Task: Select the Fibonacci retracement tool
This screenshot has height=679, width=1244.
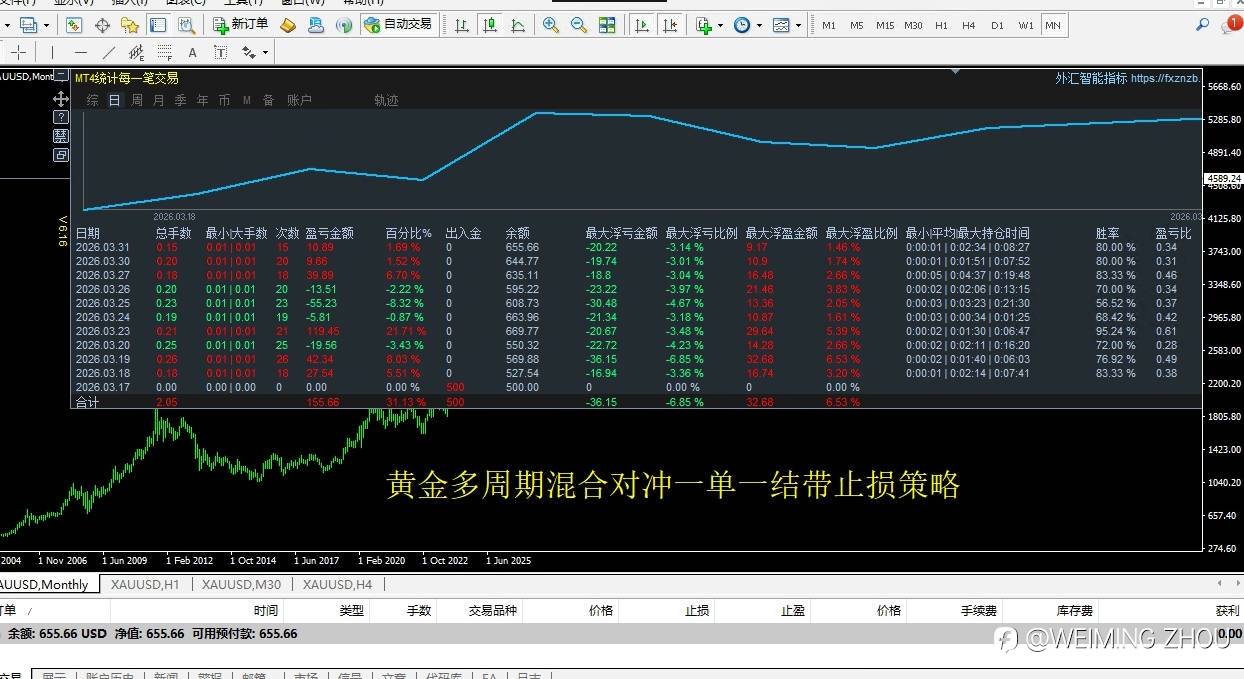Action: (x=165, y=52)
